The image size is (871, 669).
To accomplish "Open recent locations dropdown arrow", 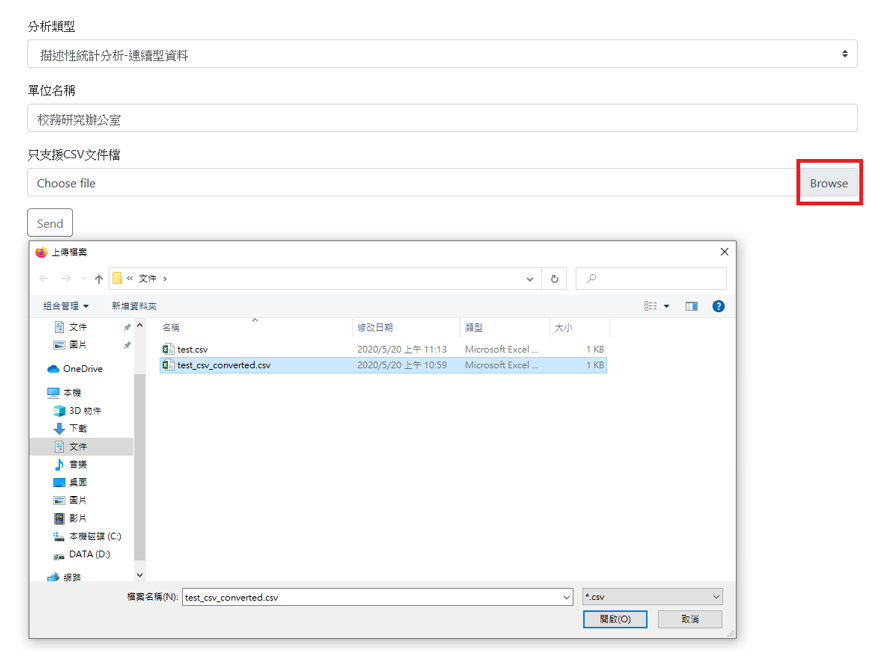I will click(83, 278).
